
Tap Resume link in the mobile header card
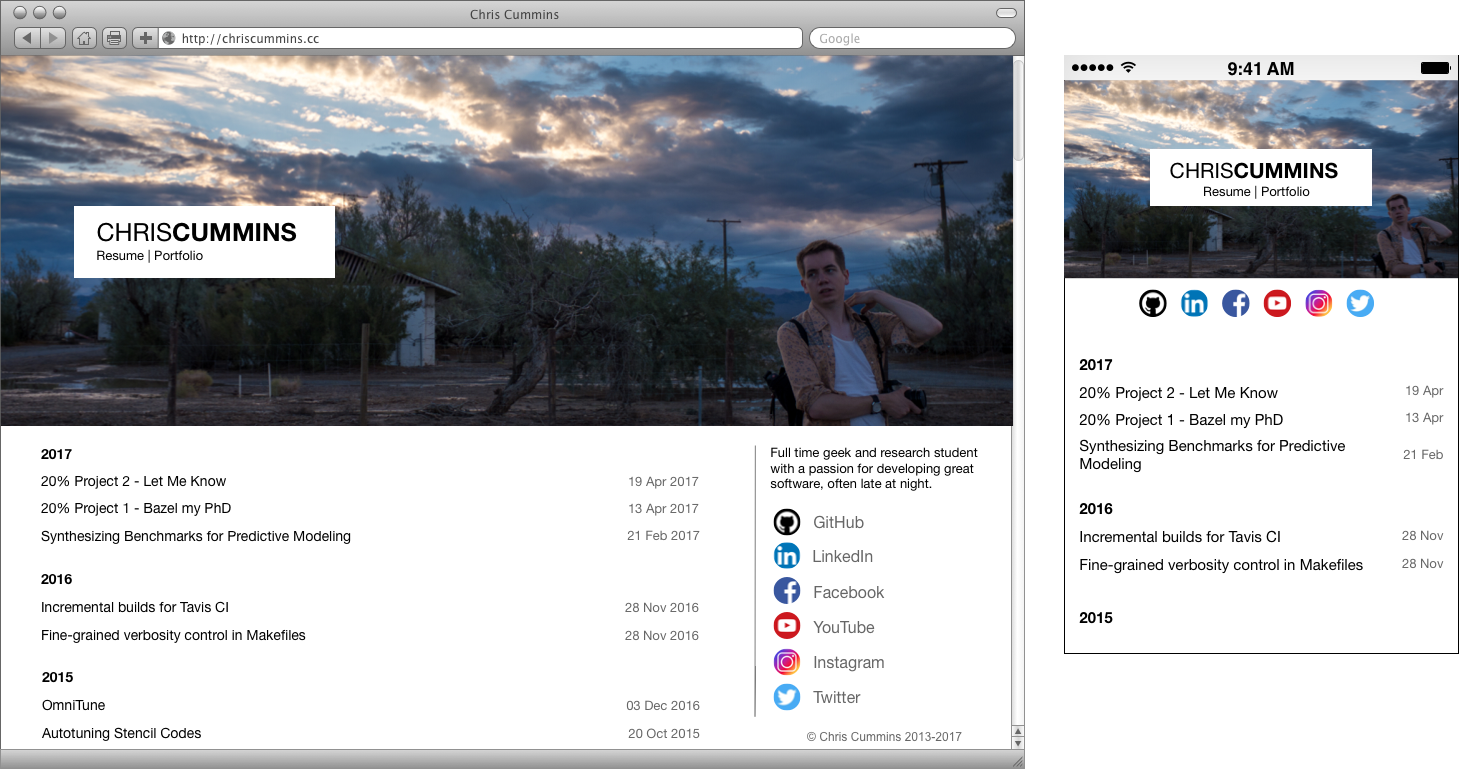click(1226, 192)
